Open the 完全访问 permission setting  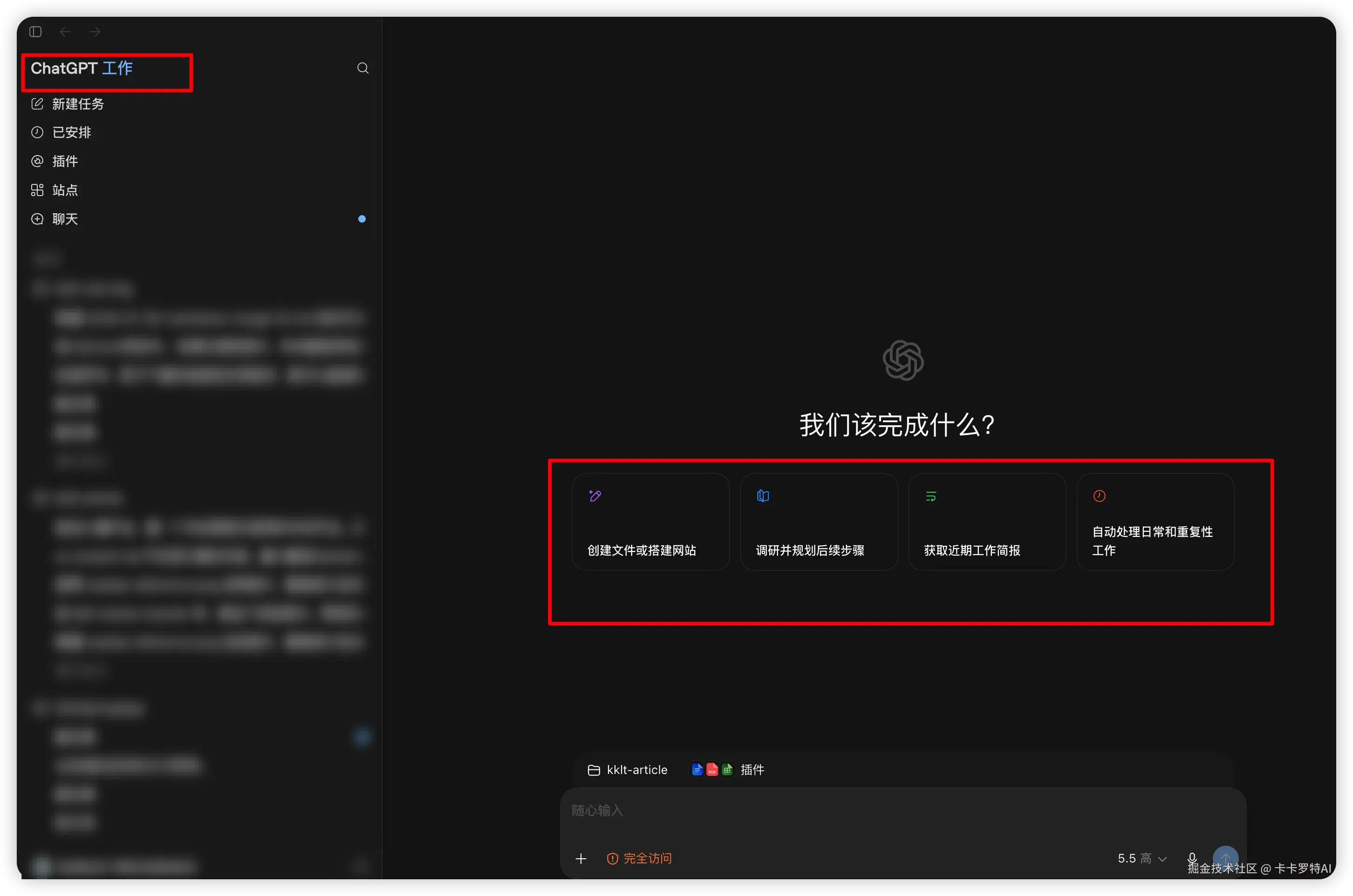coord(639,858)
